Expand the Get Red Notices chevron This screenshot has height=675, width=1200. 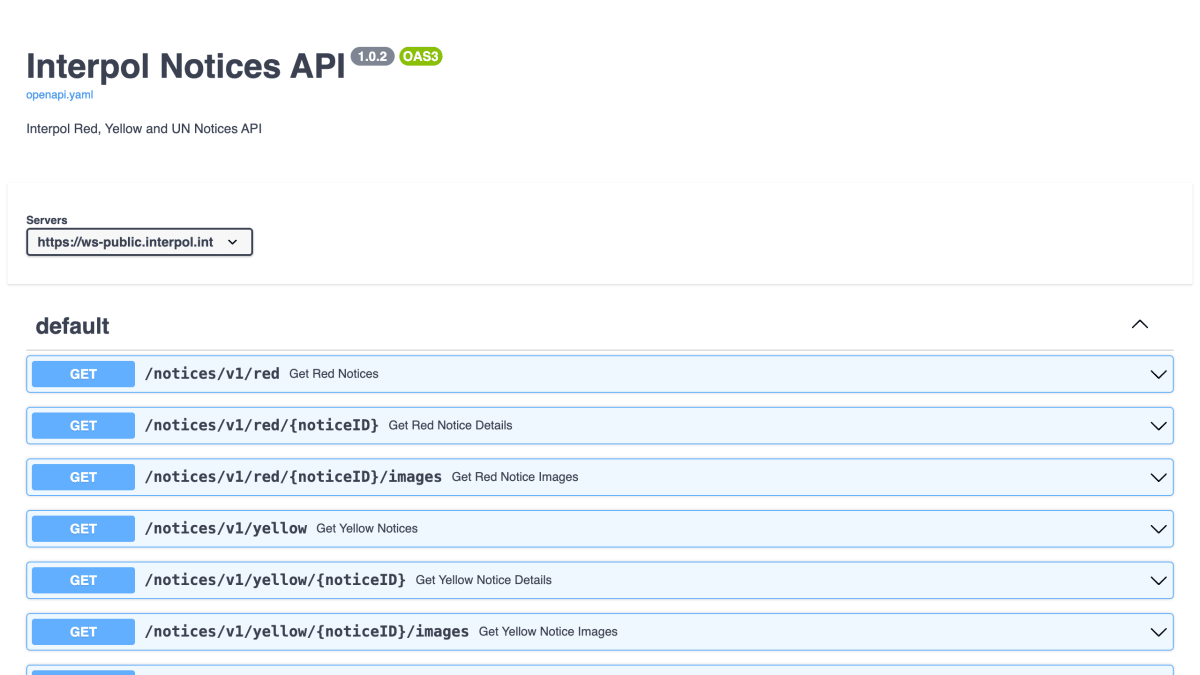pos(1159,374)
